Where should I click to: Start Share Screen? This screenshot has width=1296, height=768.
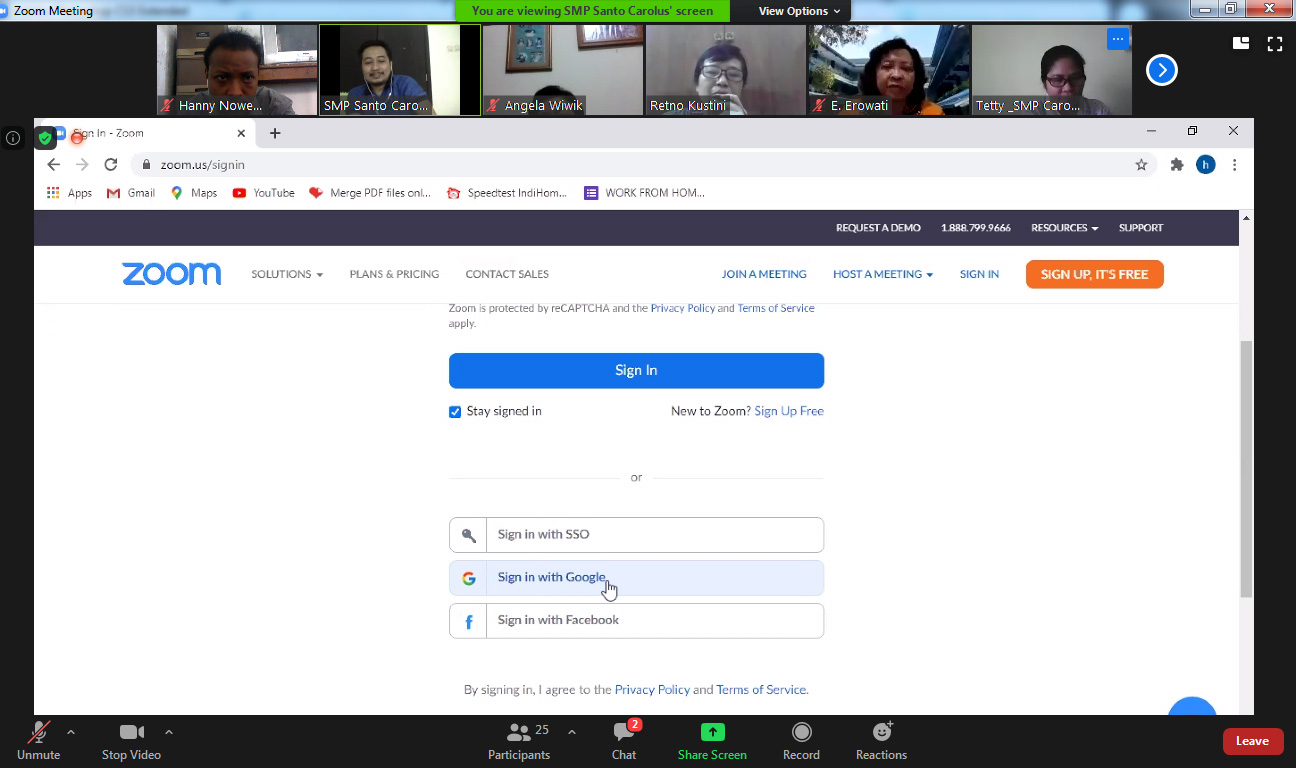coord(712,741)
